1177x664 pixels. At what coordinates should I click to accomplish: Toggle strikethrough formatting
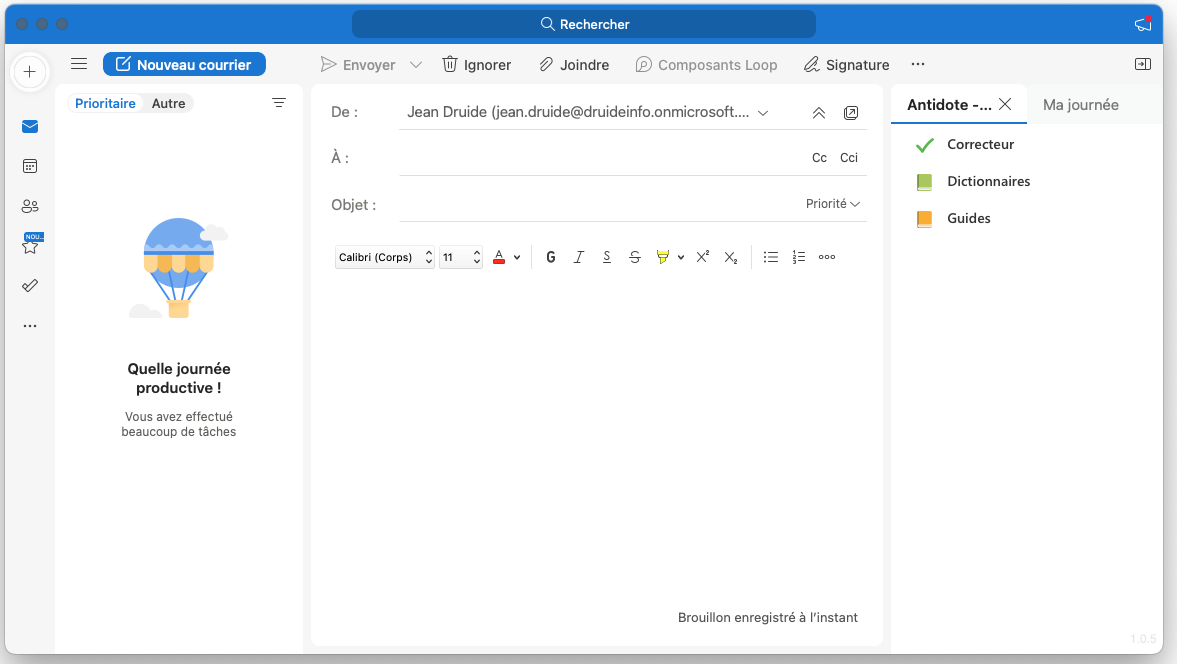635,257
